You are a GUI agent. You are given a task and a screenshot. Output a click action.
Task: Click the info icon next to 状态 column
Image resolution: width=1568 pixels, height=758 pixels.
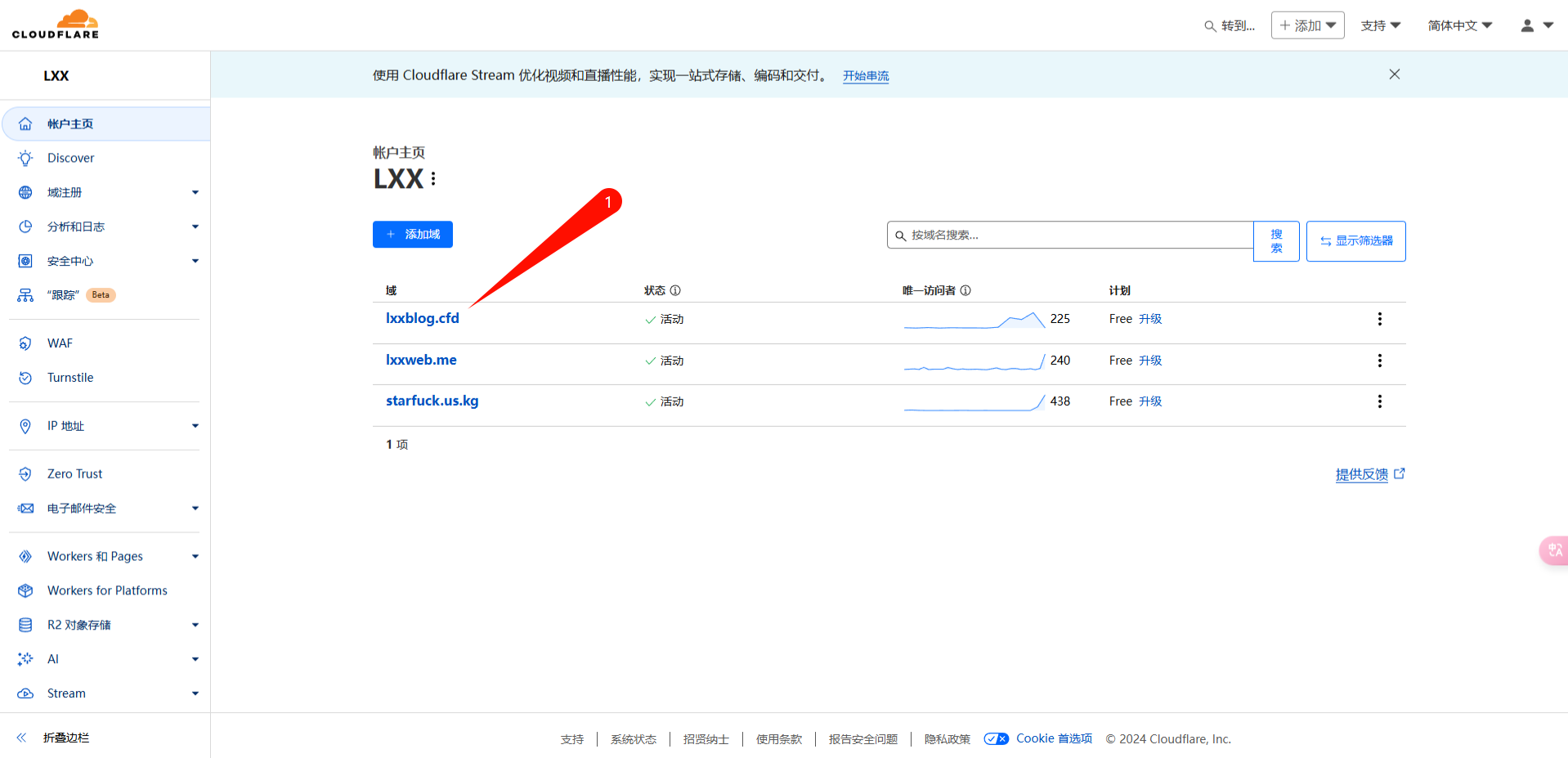click(675, 290)
